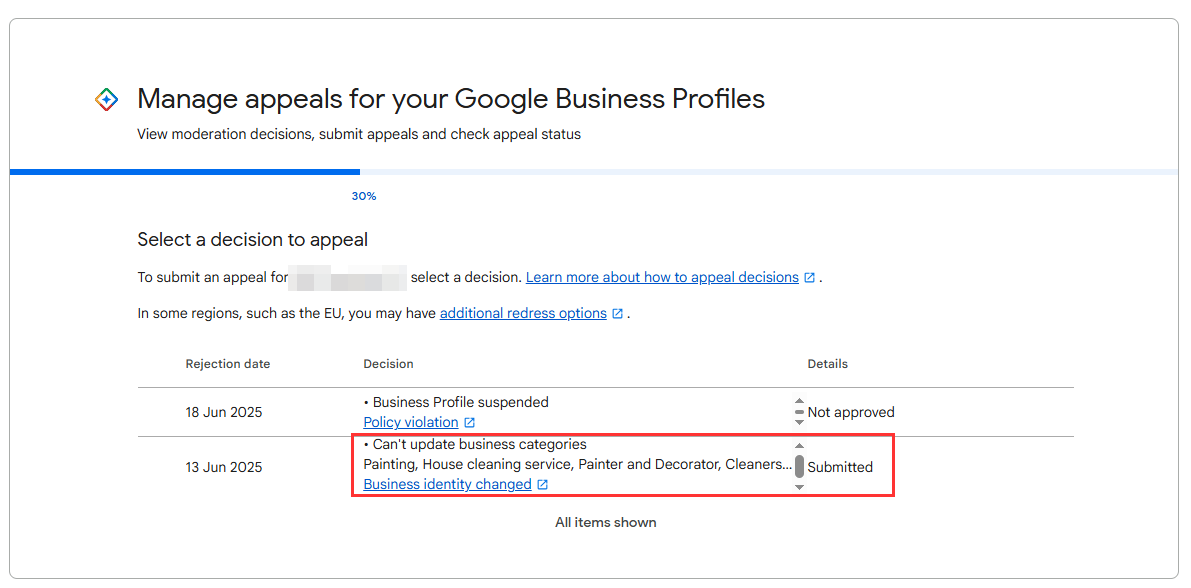
Task: Click scroll-down arrow in business categories row
Action: 799,487
